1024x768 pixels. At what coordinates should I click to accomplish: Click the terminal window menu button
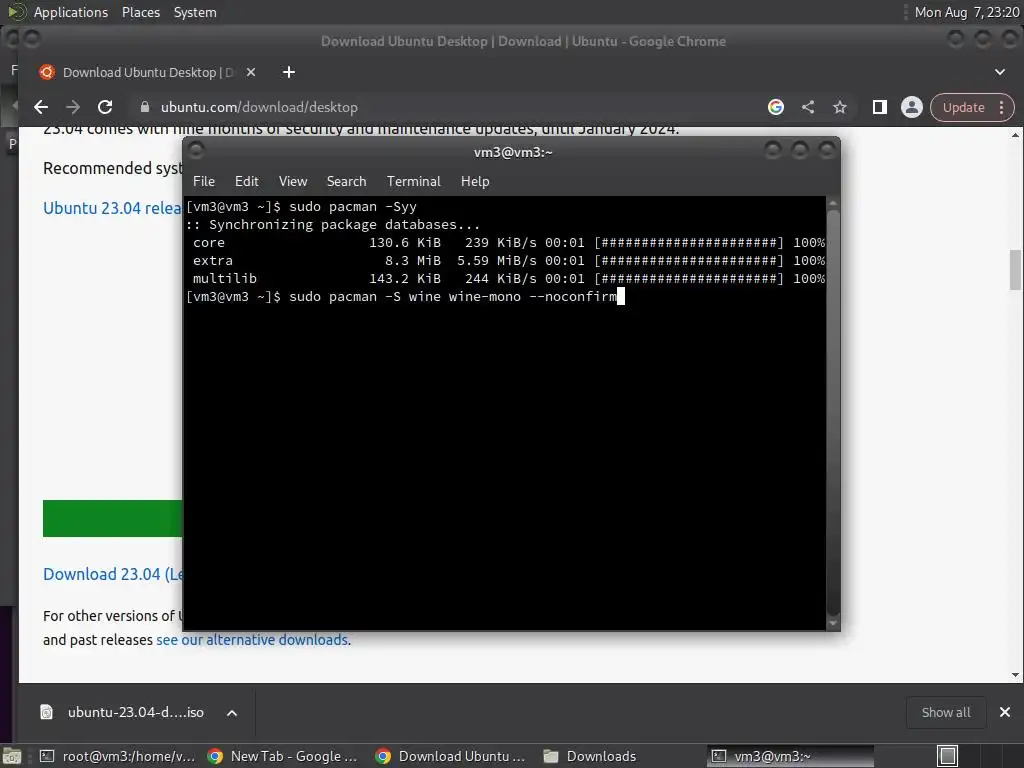197,151
